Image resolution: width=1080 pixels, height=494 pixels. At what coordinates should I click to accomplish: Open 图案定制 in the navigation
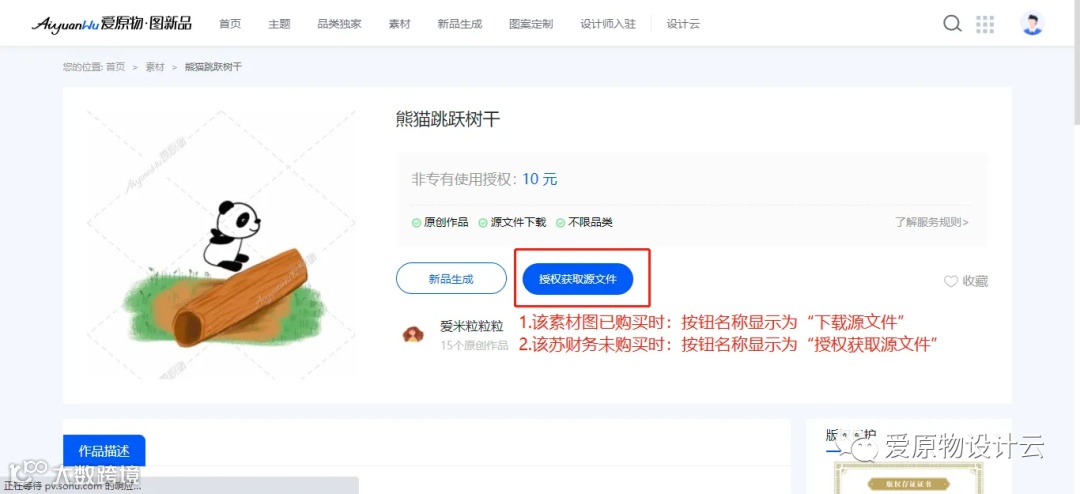pyautogui.click(x=530, y=24)
